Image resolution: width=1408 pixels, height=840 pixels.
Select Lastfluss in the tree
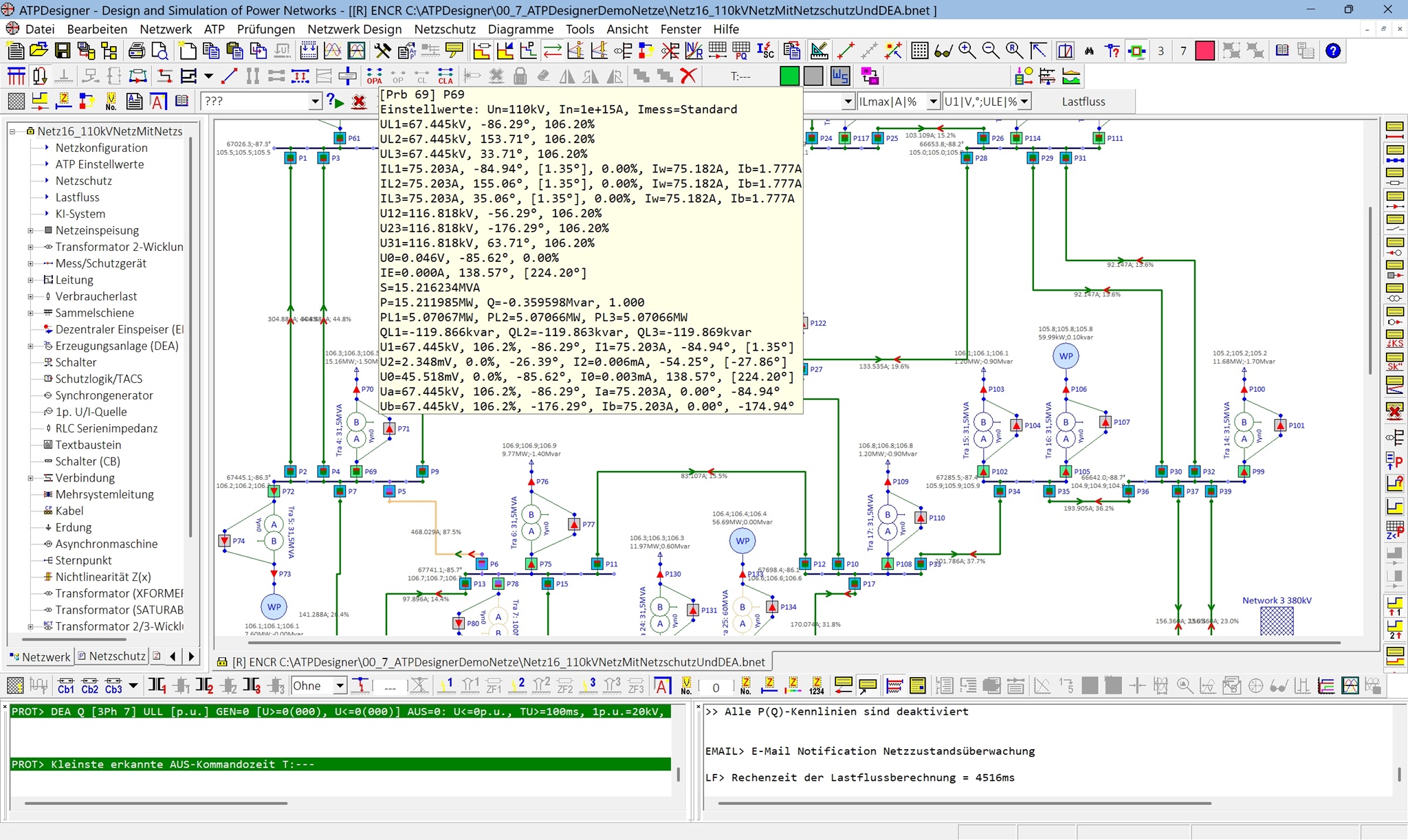coord(77,197)
